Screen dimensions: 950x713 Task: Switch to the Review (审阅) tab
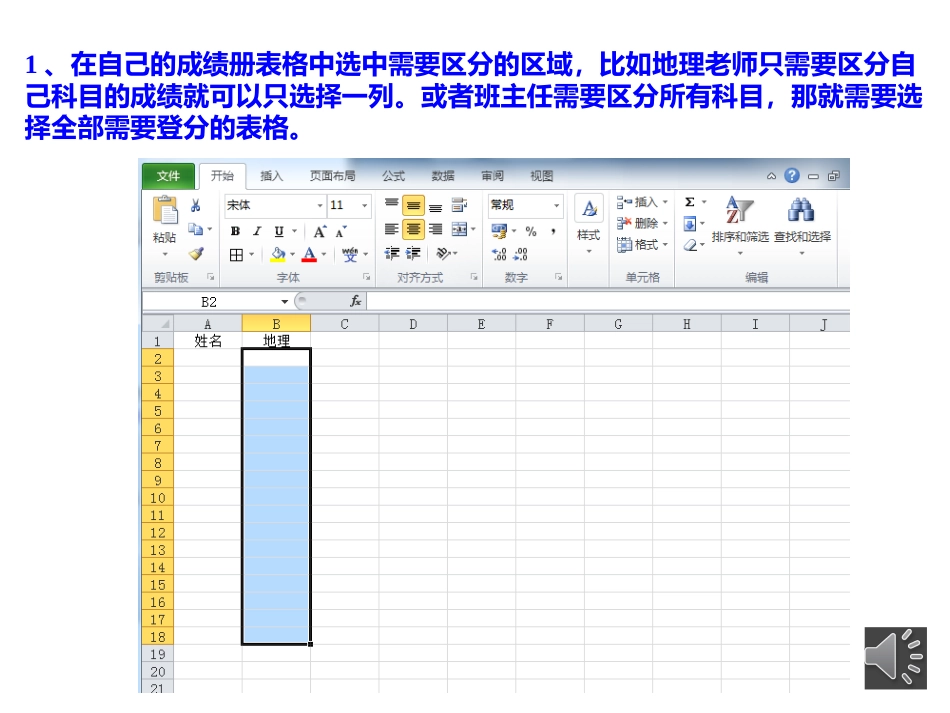(x=493, y=176)
